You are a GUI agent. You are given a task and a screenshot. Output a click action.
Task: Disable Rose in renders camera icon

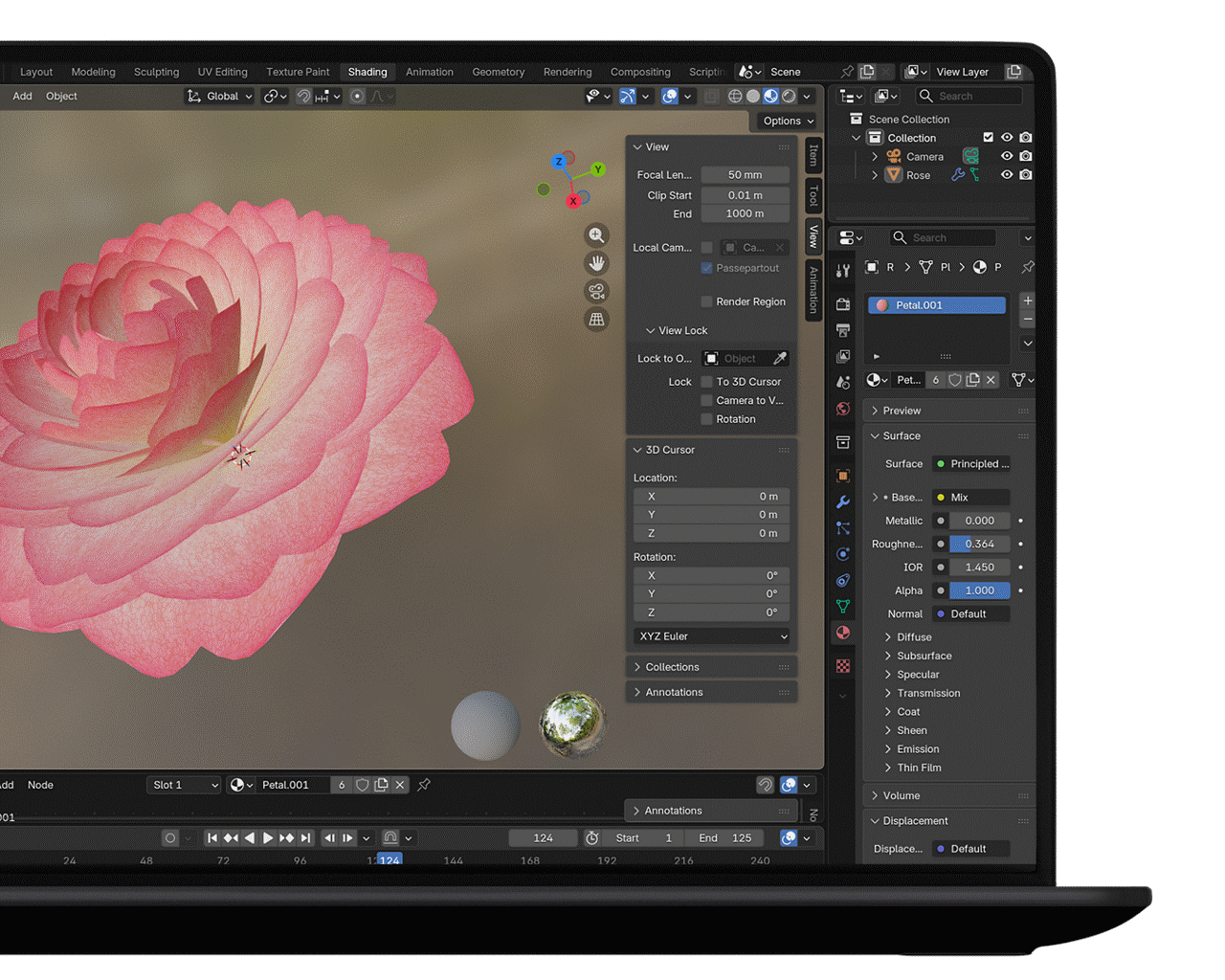[1026, 175]
